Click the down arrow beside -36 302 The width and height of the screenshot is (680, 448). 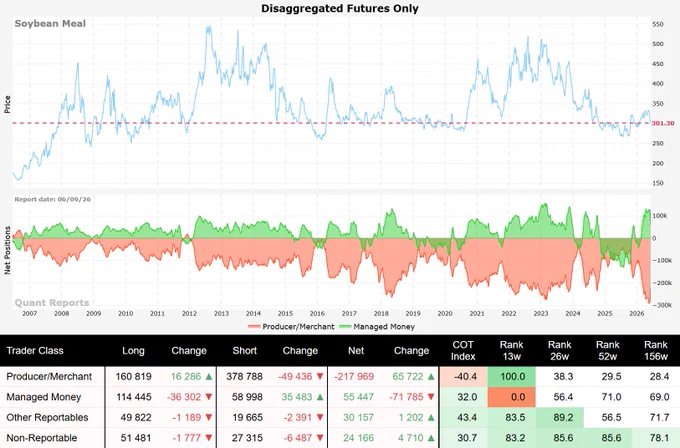click(209, 397)
